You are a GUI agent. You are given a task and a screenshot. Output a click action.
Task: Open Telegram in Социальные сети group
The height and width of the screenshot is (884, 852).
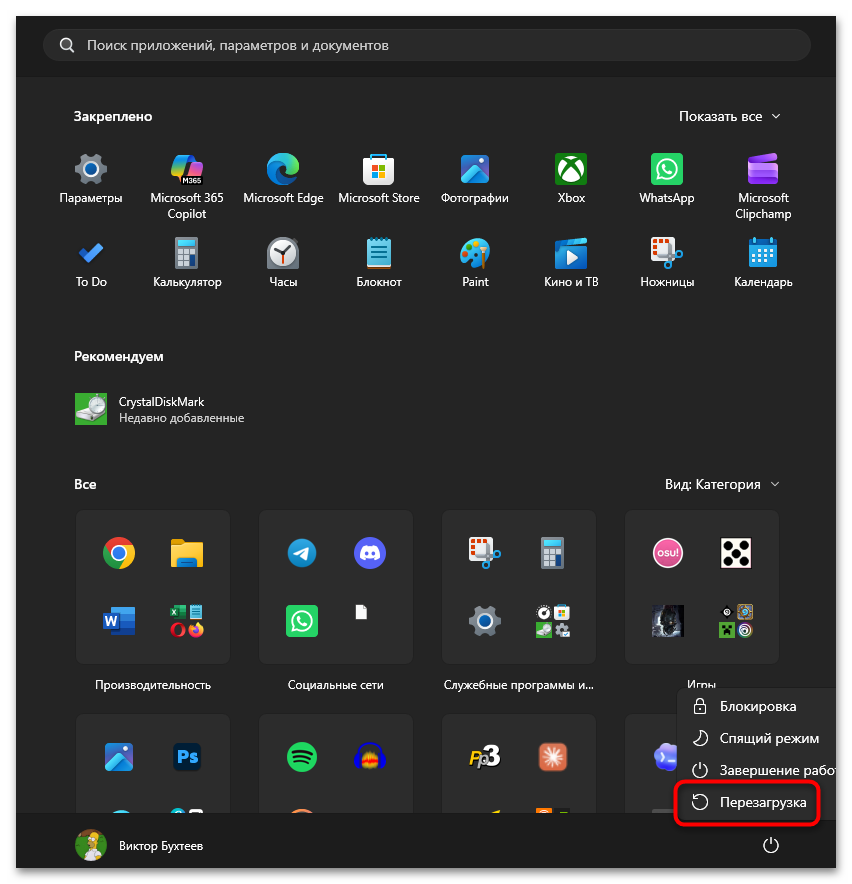pyautogui.click(x=302, y=553)
